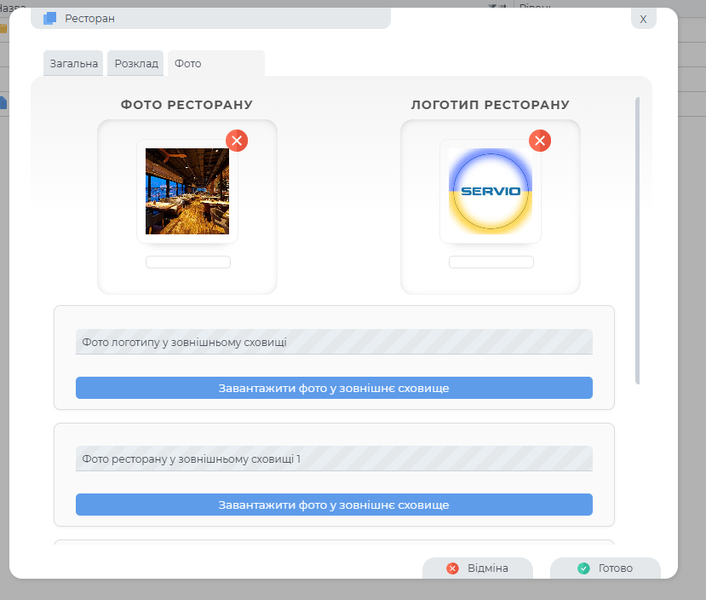Click the red cancel icon beside Відміна

point(452,568)
